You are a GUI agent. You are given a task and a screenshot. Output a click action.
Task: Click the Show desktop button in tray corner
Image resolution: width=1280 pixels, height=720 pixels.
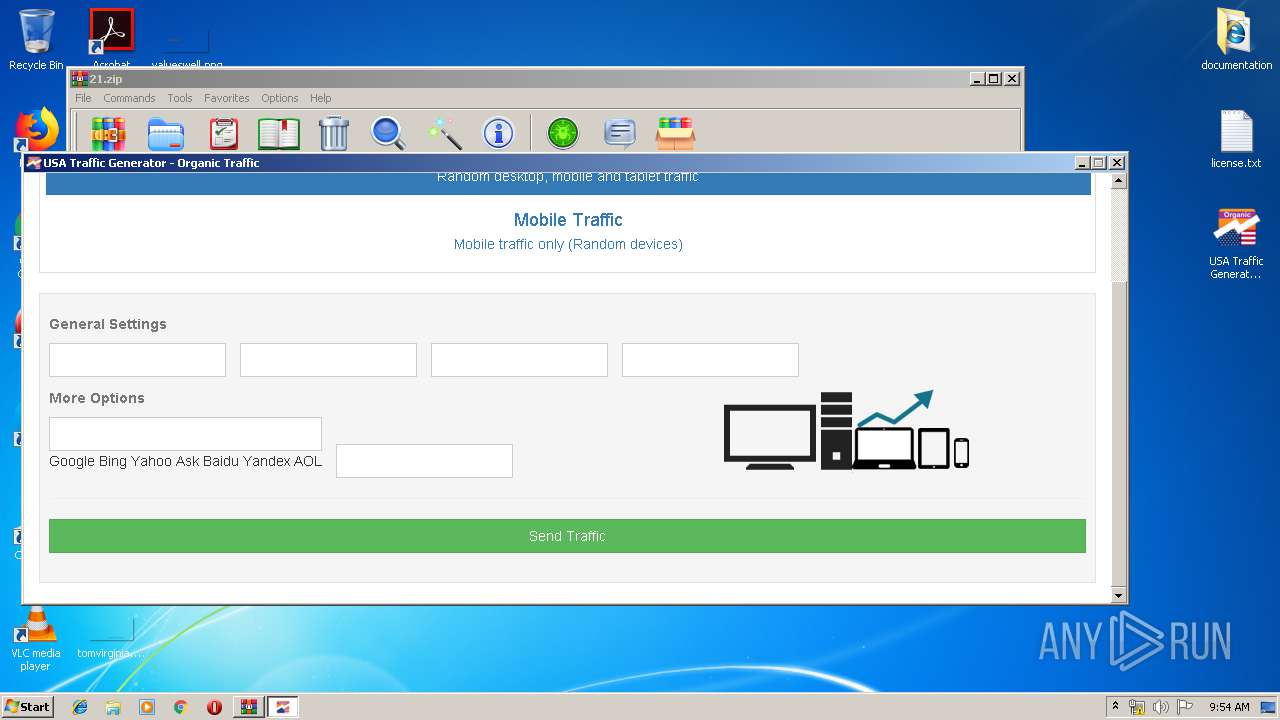point(1268,707)
